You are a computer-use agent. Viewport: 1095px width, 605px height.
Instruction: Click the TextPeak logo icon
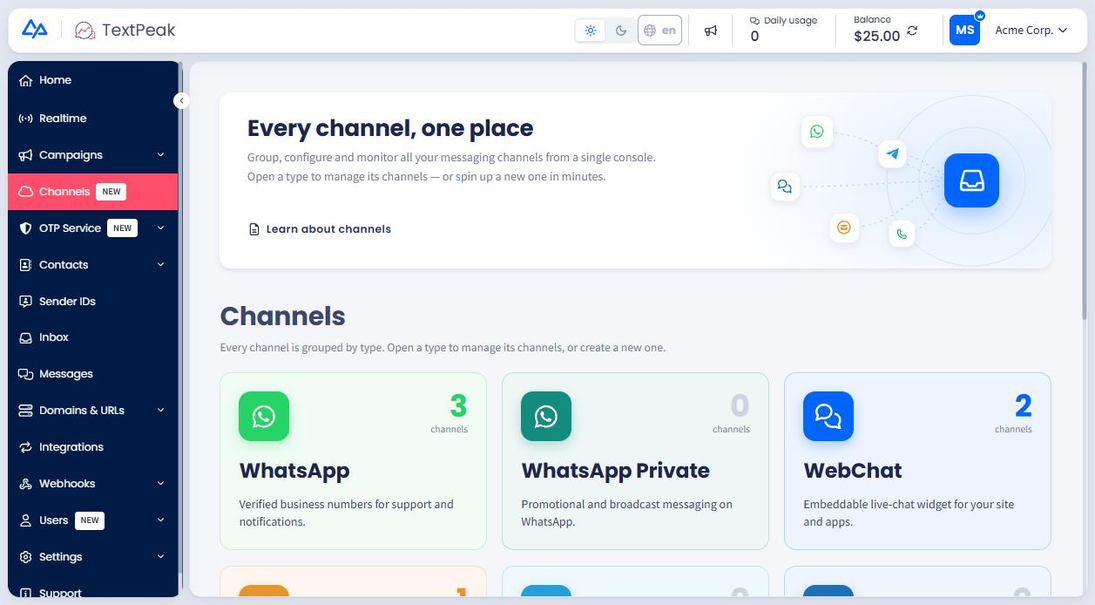pos(84,30)
